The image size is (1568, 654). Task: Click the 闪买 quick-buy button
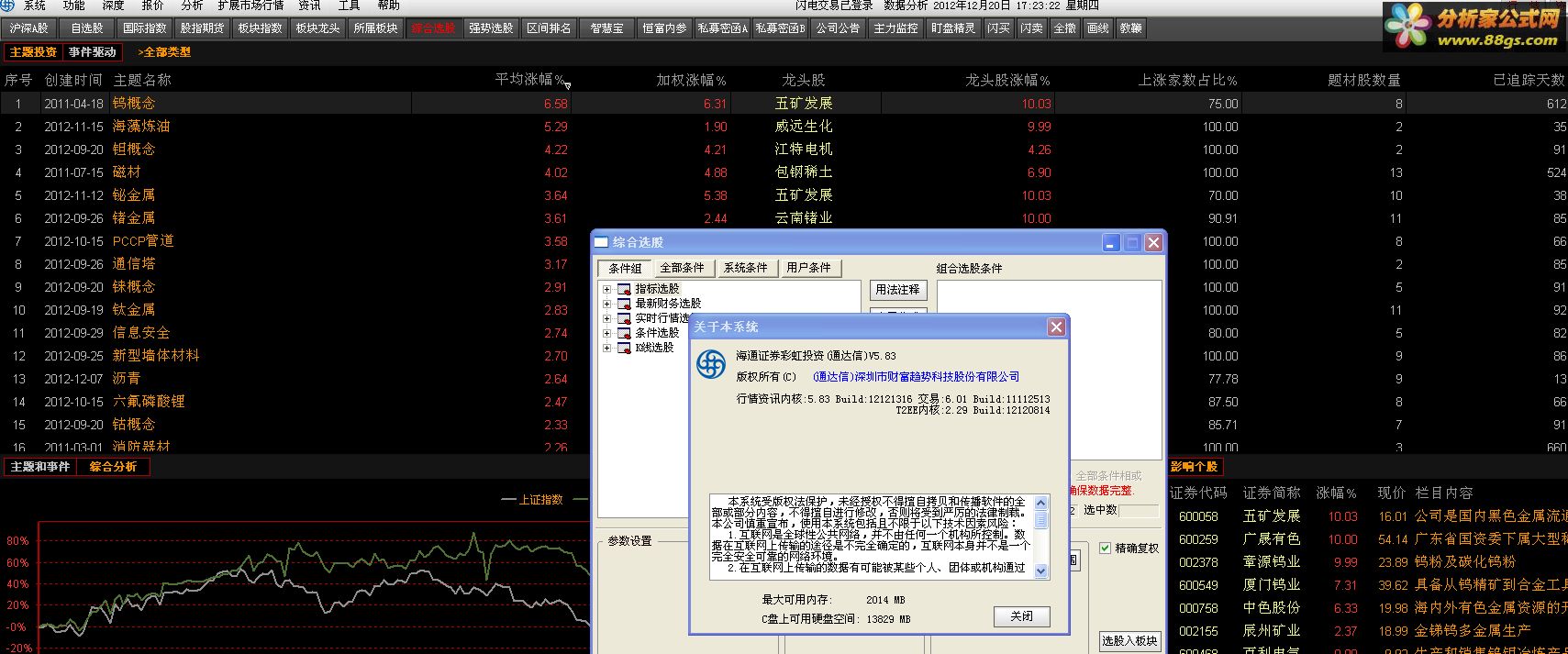(999, 28)
